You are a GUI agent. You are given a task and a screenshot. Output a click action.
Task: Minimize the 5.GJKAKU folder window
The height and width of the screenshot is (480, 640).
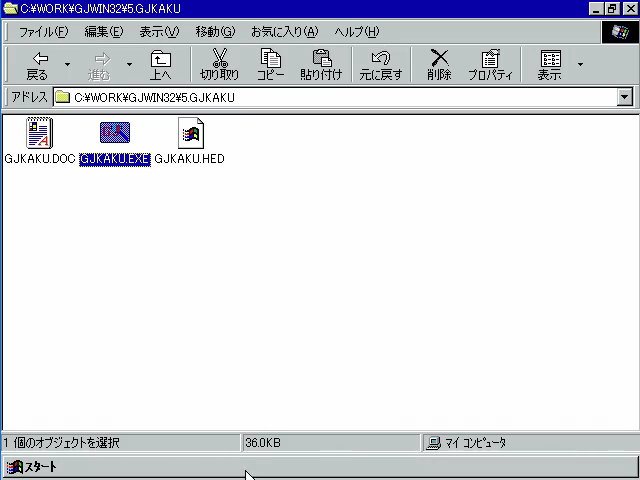pos(596,9)
